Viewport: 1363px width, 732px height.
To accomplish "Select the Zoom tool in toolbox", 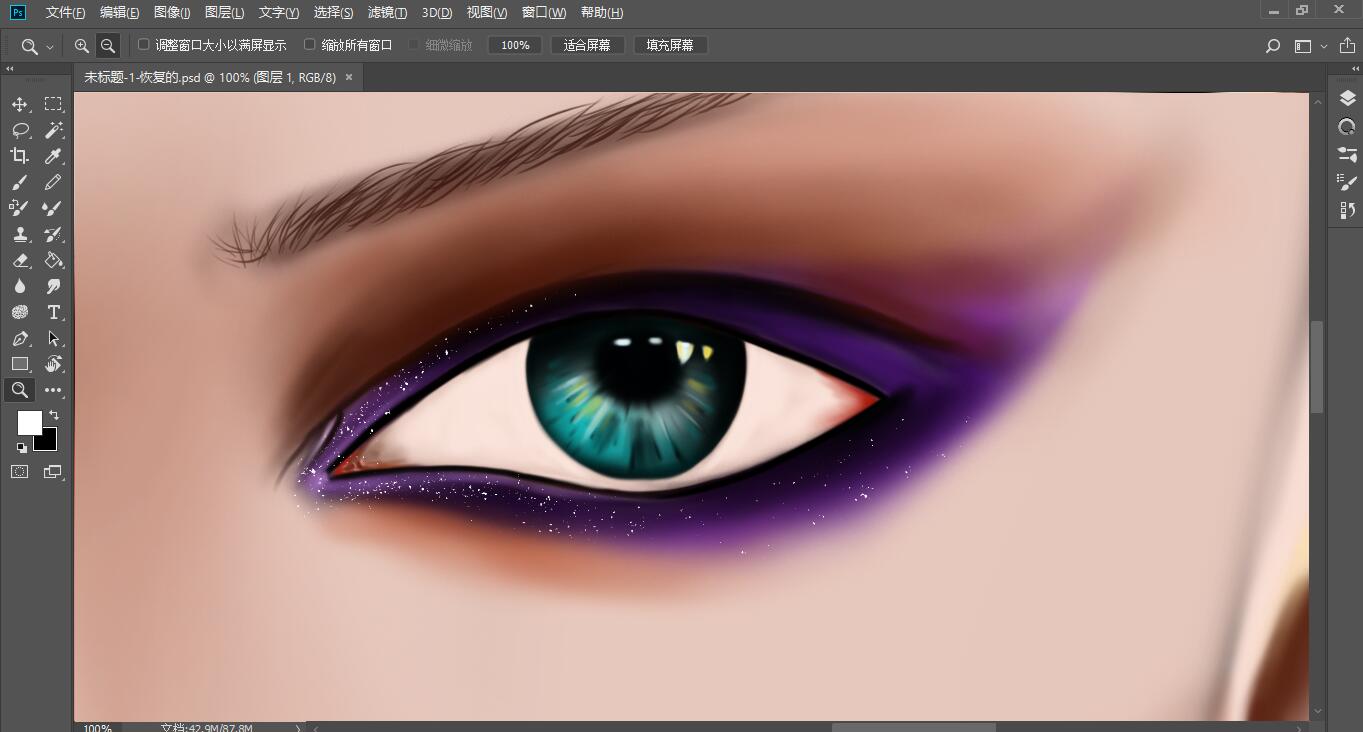I will point(20,390).
